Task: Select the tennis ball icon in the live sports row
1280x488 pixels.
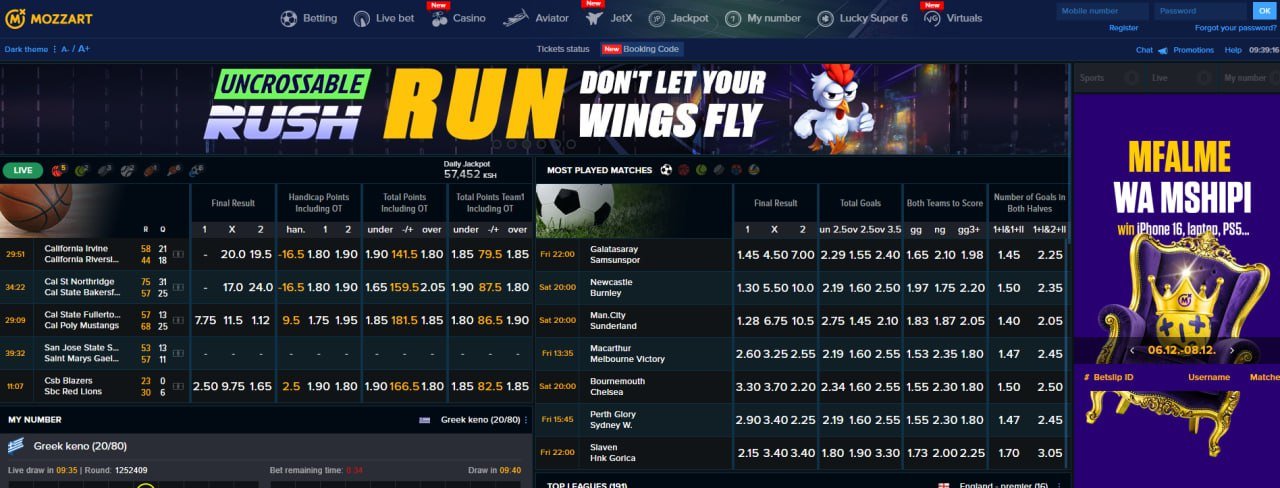Action: click(x=81, y=170)
